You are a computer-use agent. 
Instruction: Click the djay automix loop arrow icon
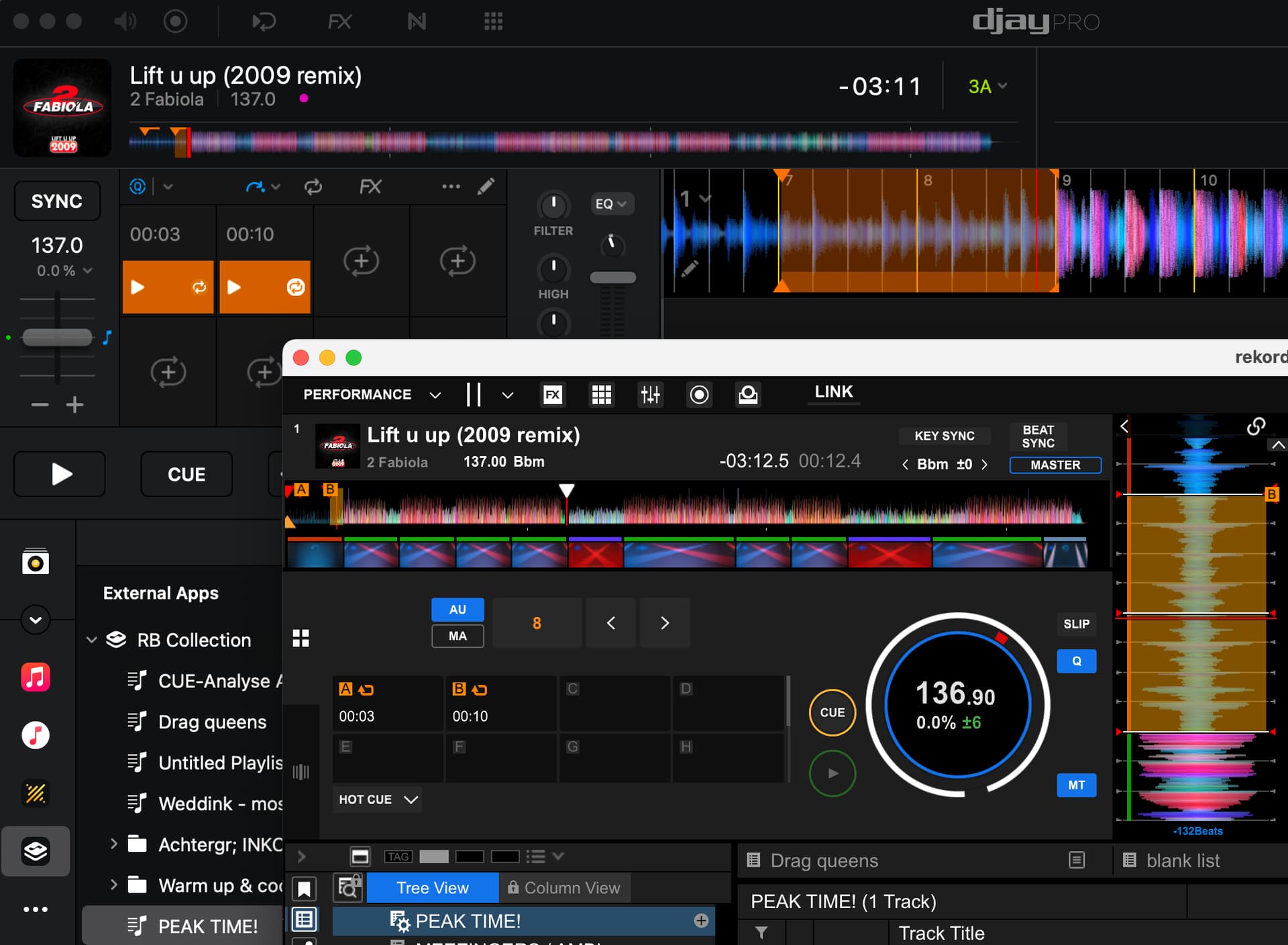264,21
